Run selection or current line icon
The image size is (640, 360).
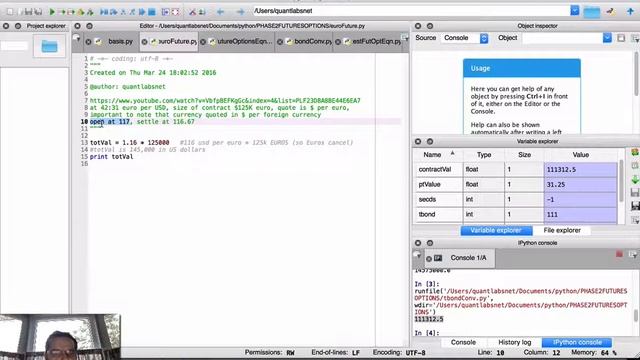click(x=81, y=12)
